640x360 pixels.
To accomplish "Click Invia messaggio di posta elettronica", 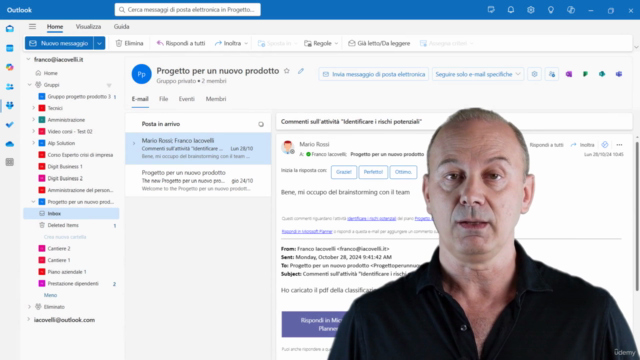I will click(x=373, y=74).
